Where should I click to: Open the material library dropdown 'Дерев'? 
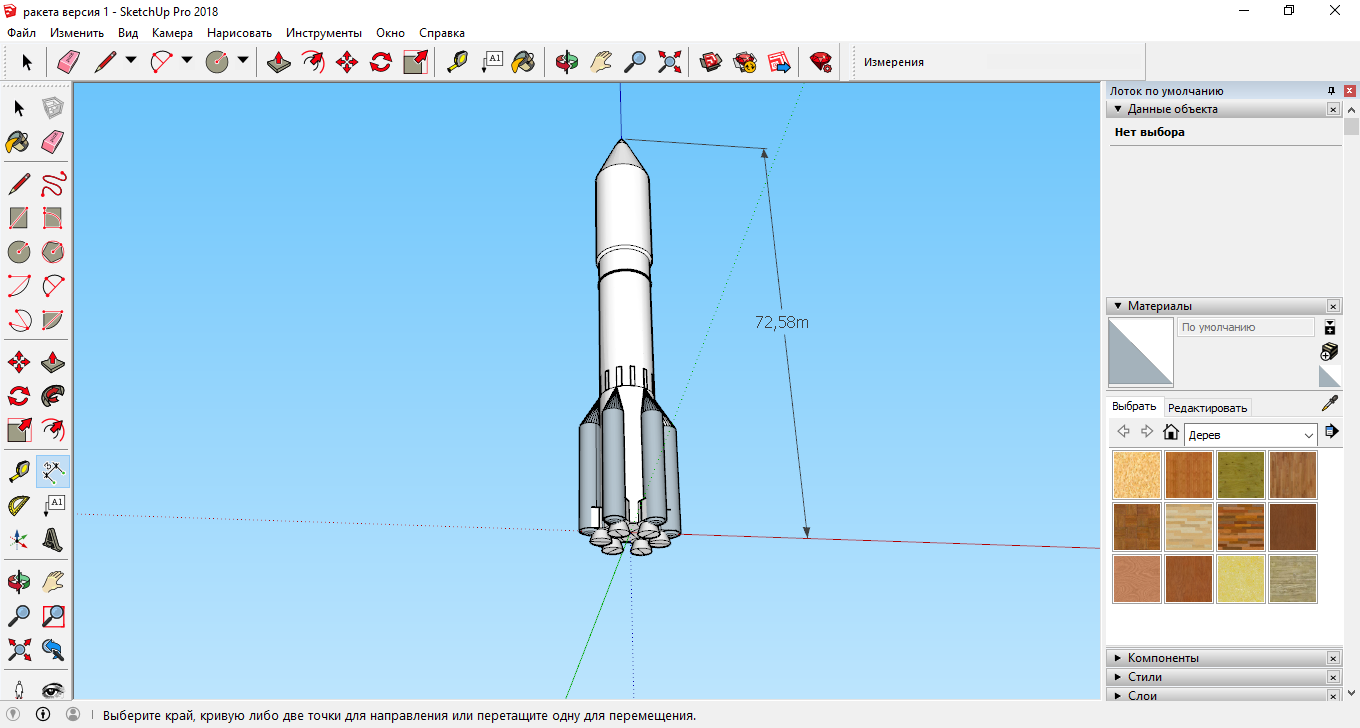point(1250,435)
